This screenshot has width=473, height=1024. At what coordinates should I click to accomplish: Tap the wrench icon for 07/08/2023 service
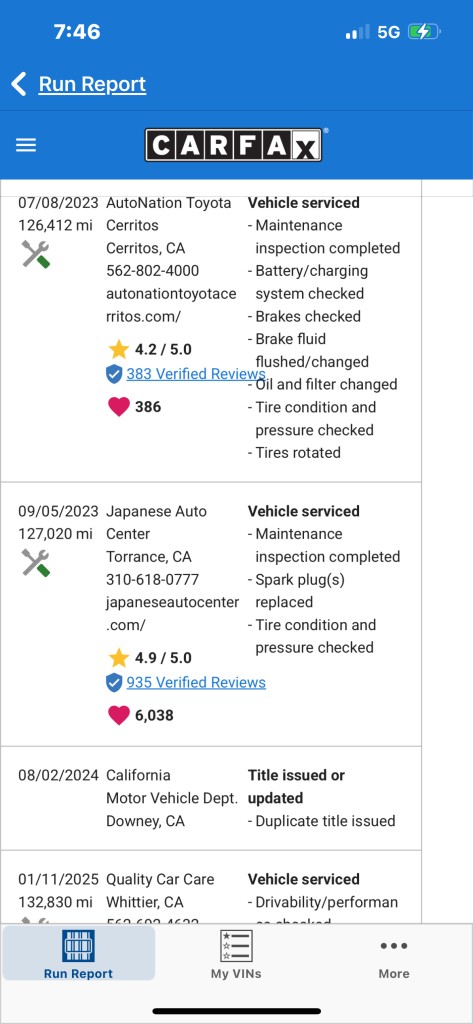(x=36, y=254)
